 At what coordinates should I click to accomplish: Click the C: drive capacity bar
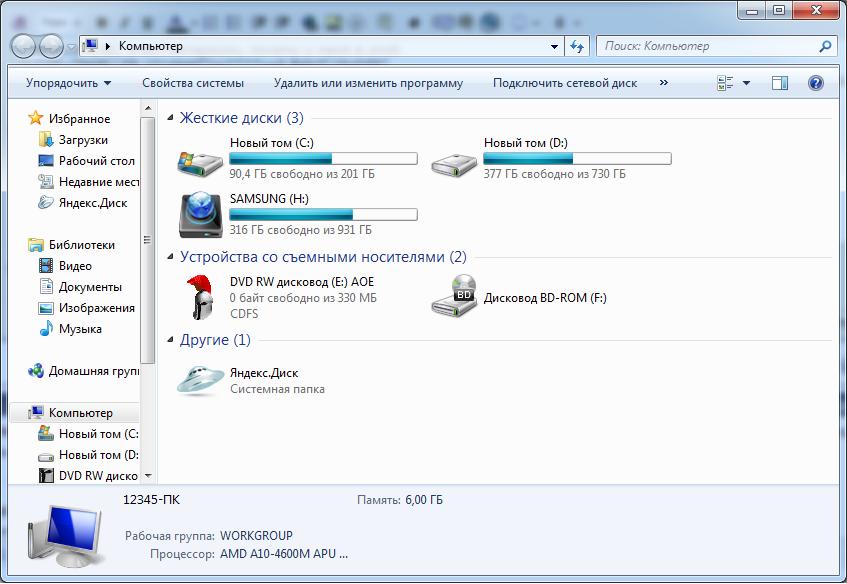tap(323, 158)
